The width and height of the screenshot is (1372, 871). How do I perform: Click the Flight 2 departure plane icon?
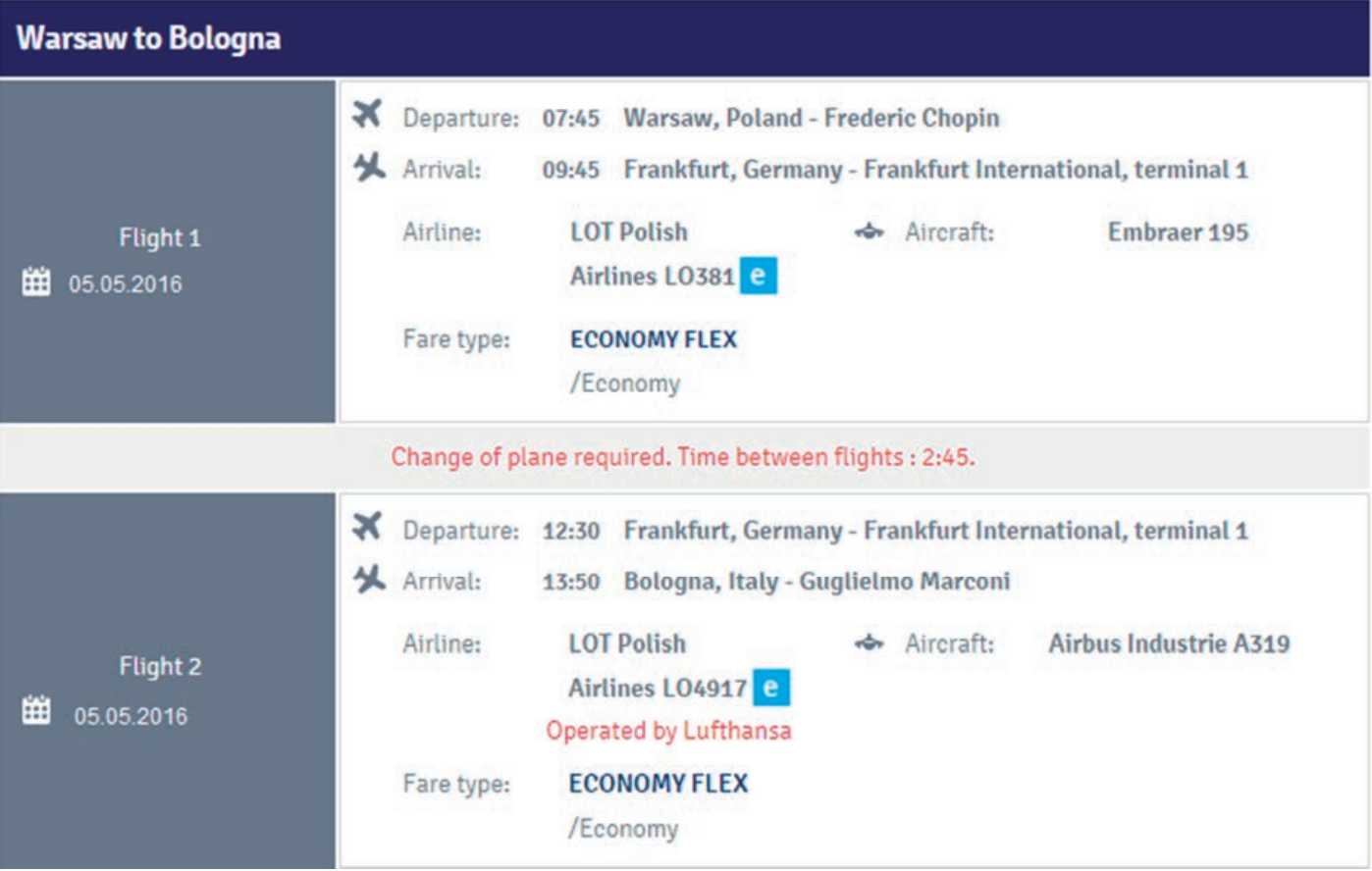tap(367, 527)
